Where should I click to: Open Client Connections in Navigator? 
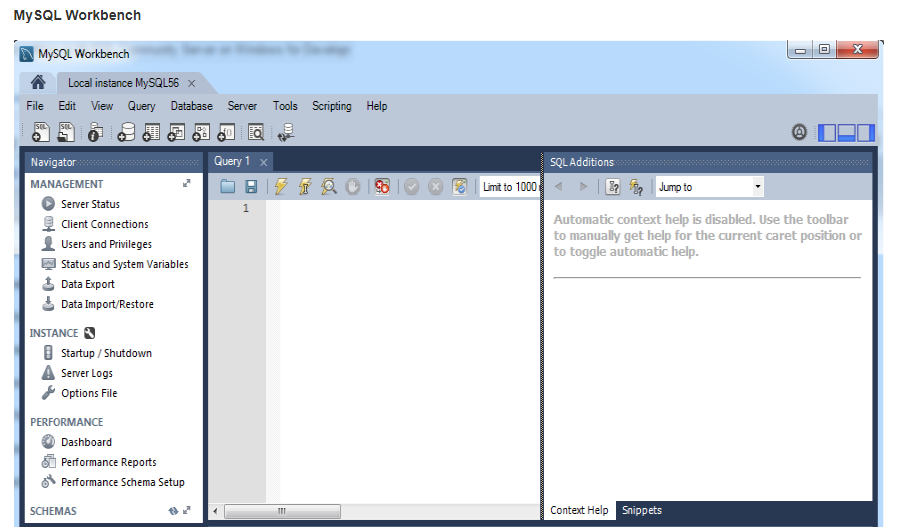tap(105, 224)
